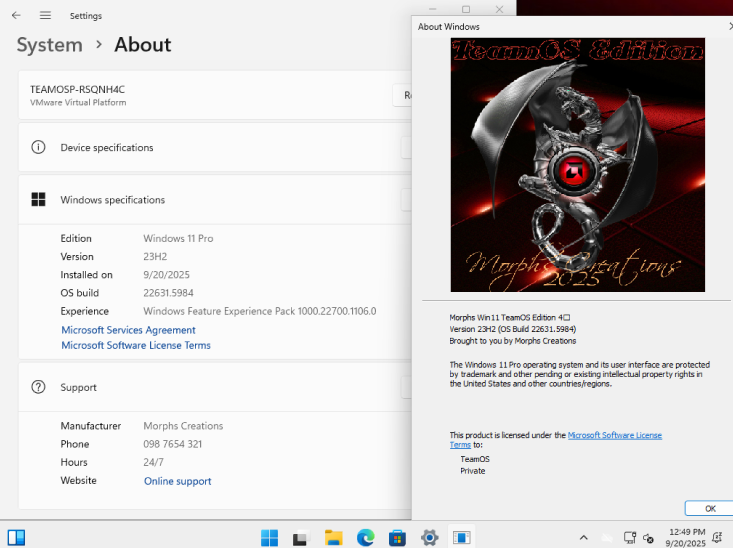Select the Version value 23H2
The height and width of the screenshot is (548, 733).
pos(155,257)
